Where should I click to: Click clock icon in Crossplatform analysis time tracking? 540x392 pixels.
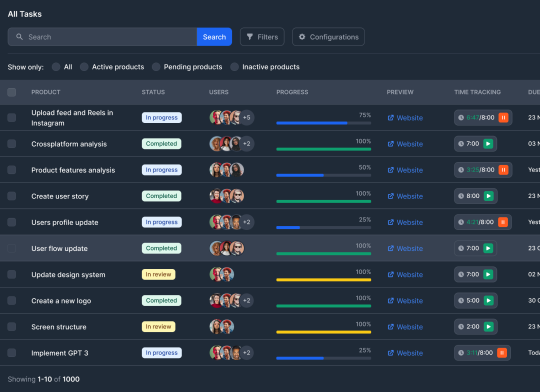(461, 144)
